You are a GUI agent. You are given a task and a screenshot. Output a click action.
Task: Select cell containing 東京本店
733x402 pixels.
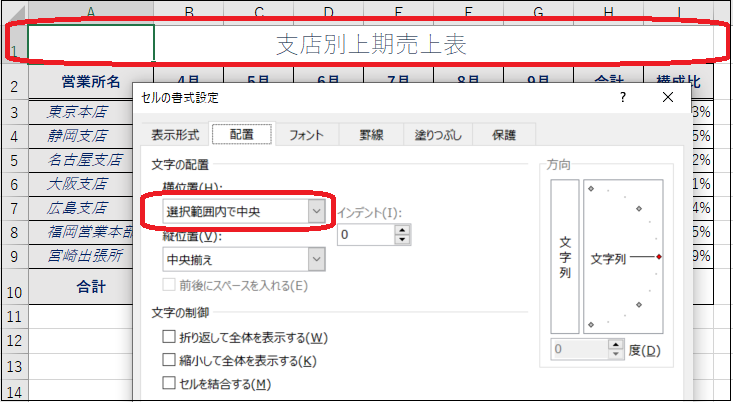80,111
